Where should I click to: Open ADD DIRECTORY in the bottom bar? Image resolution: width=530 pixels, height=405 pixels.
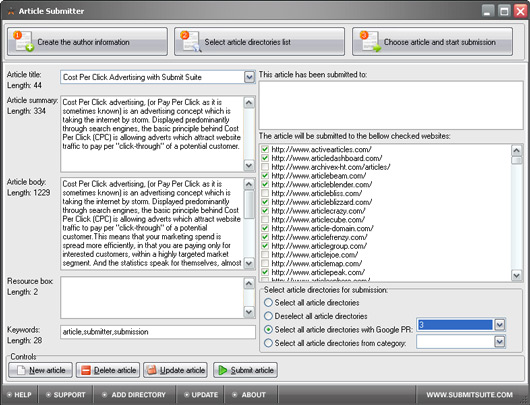point(134,395)
